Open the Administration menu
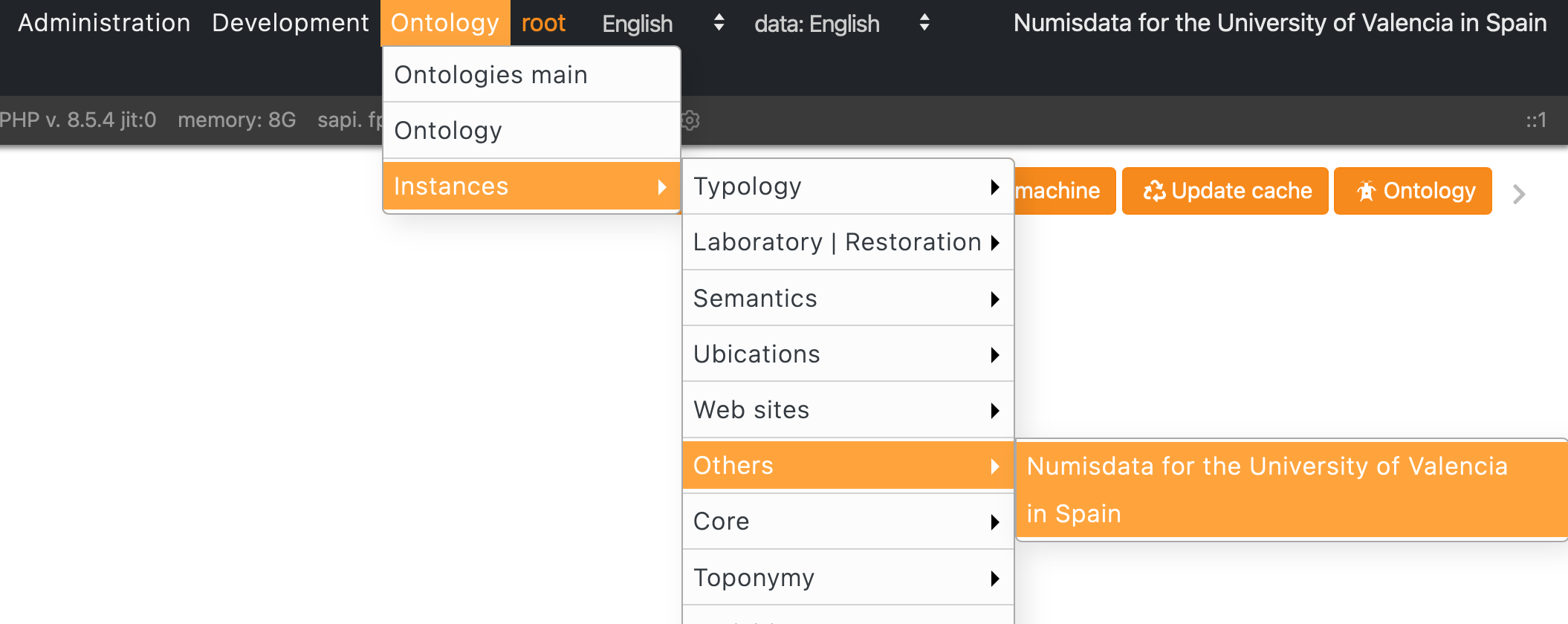The image size is (1568, 624). [x=104, y=23]
